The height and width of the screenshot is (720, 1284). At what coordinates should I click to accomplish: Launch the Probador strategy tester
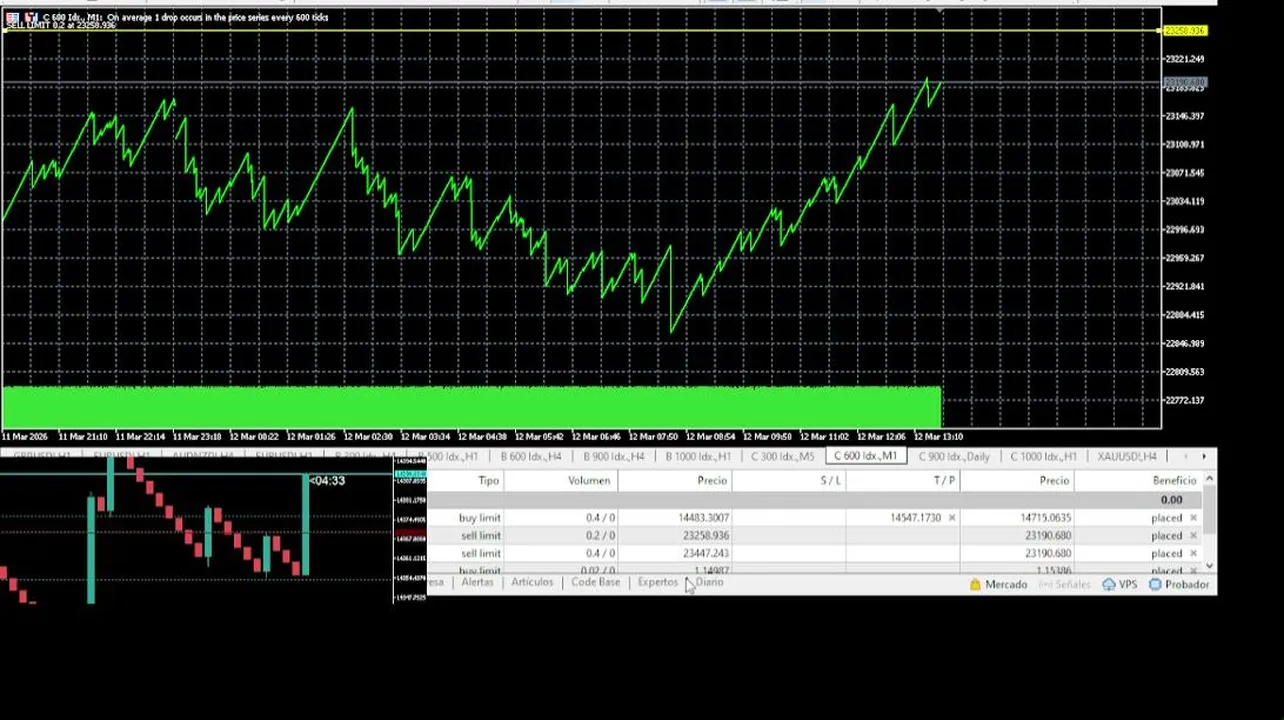[x=1179, y=584]
